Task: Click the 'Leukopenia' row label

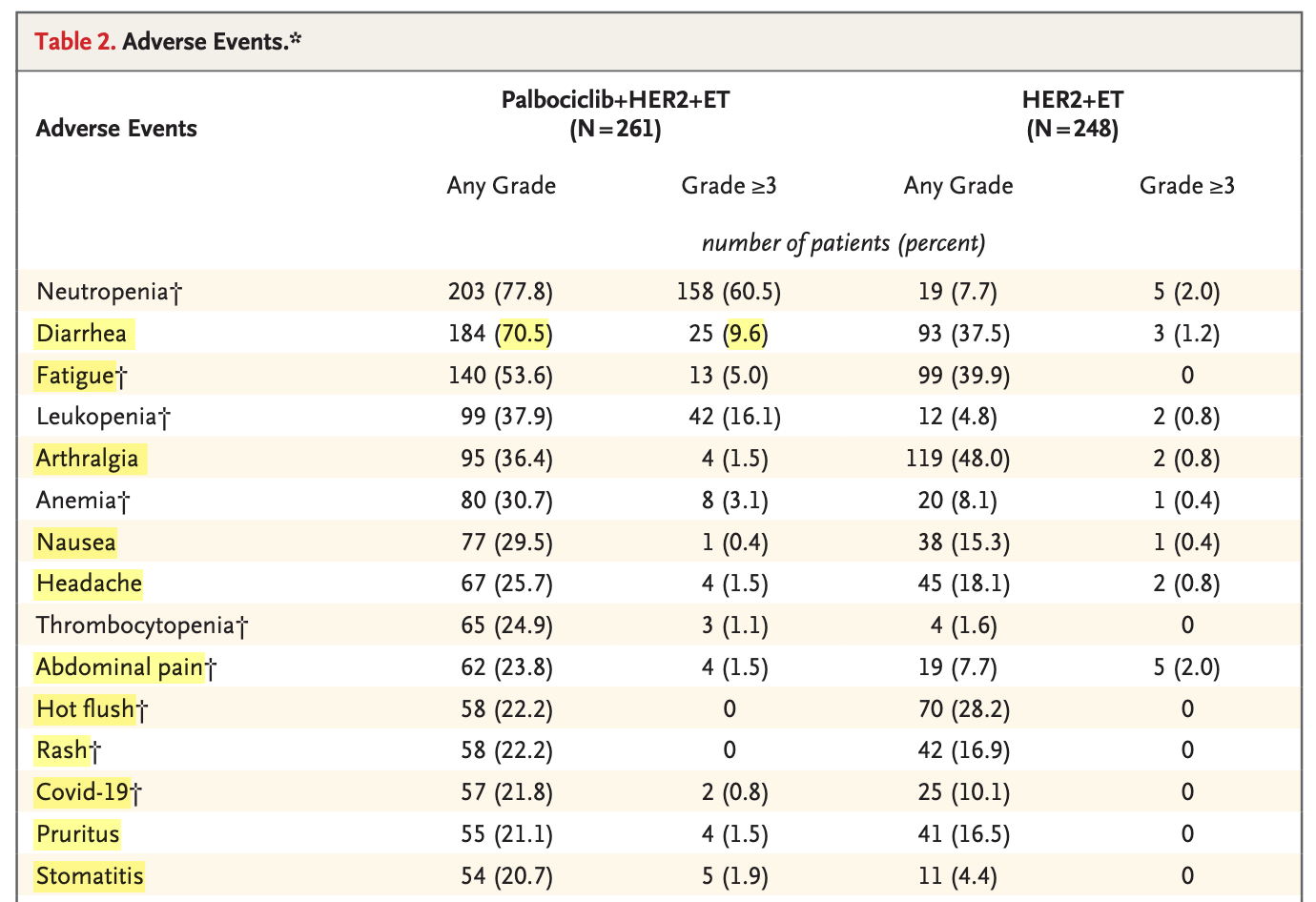Action: pos(103,417)
